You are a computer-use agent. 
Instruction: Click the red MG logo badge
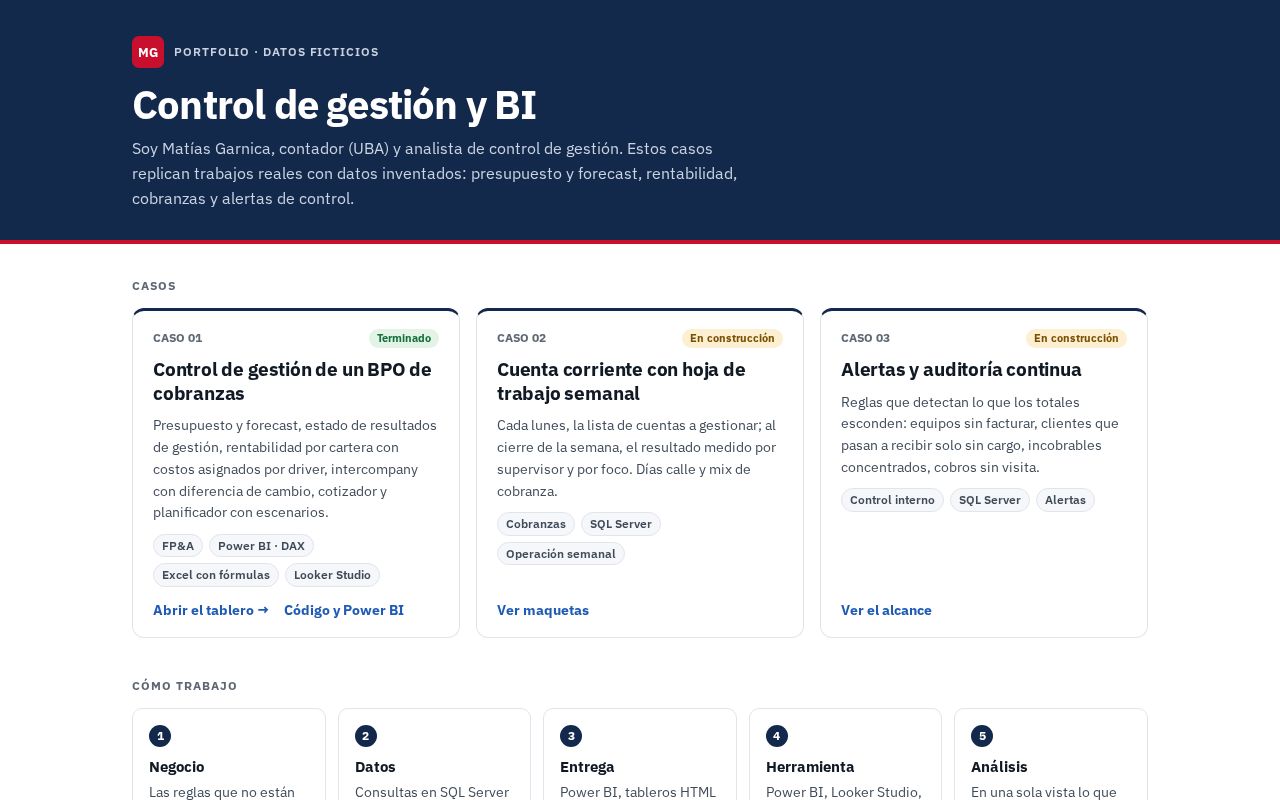point(148,52)
